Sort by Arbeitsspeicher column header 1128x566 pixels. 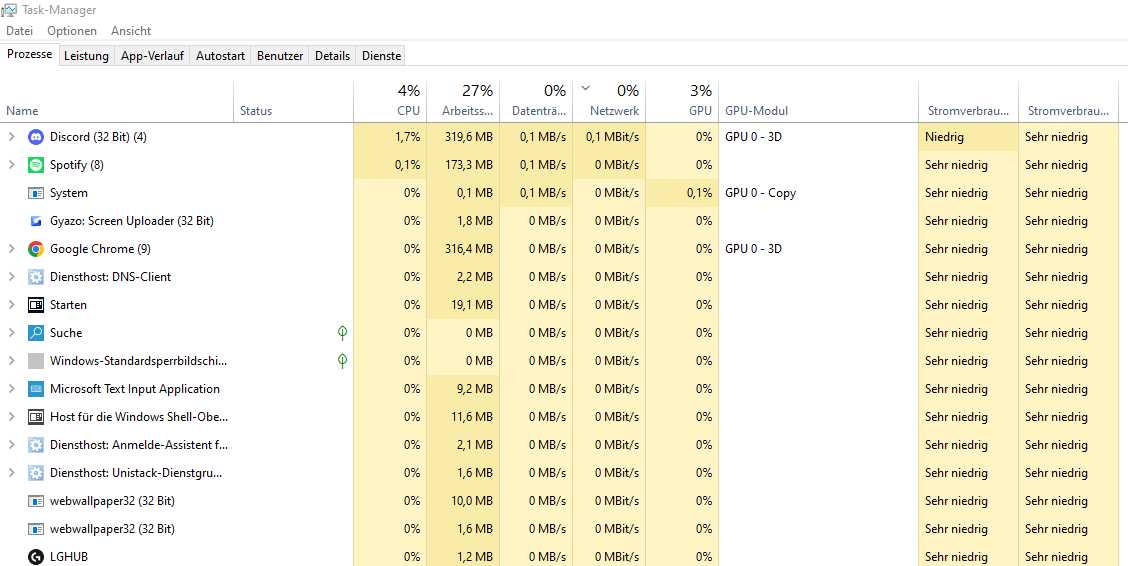coord(463,101)
